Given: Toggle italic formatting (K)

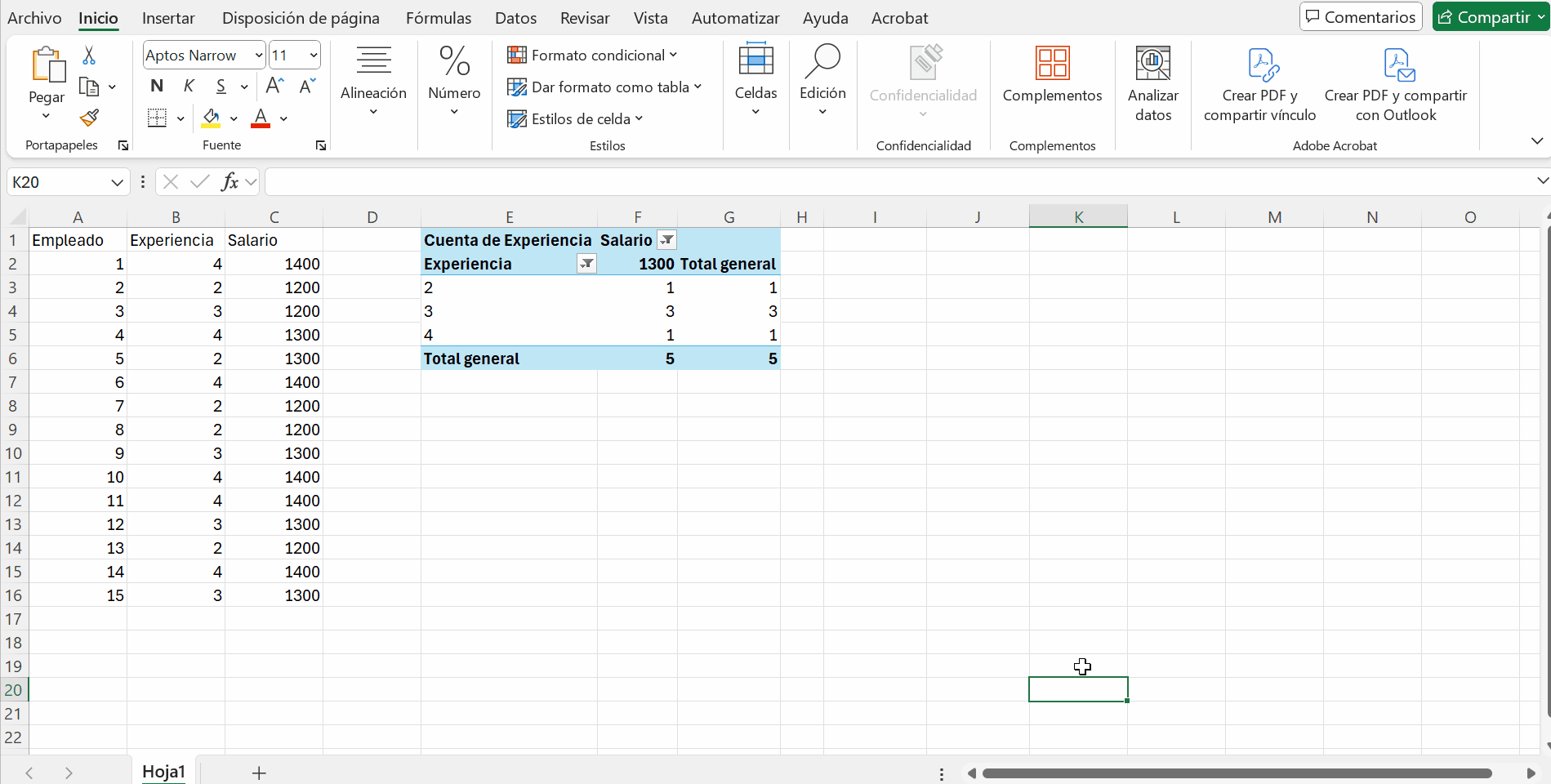Looking at the screenshot, I should [x=189, y=86].
